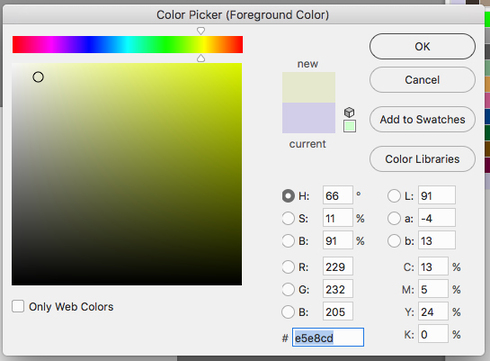
Task: Click the brightness field showing 91 percent
Action: pos(338,241)
